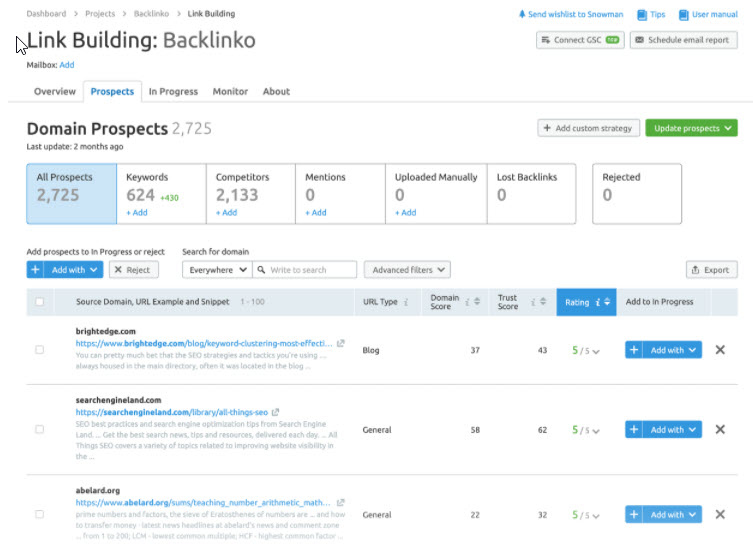Click the plus icon in brightedge.com row
753x545 pixels.
[634, 350]
